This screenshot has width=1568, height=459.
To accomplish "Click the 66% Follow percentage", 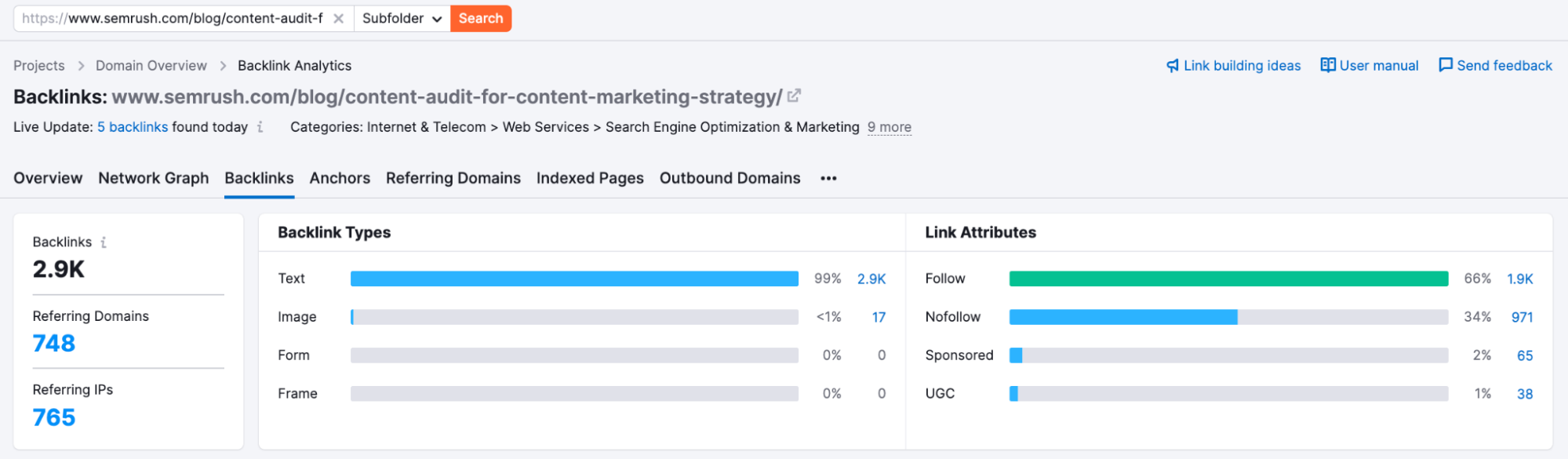I will 1478,279.
